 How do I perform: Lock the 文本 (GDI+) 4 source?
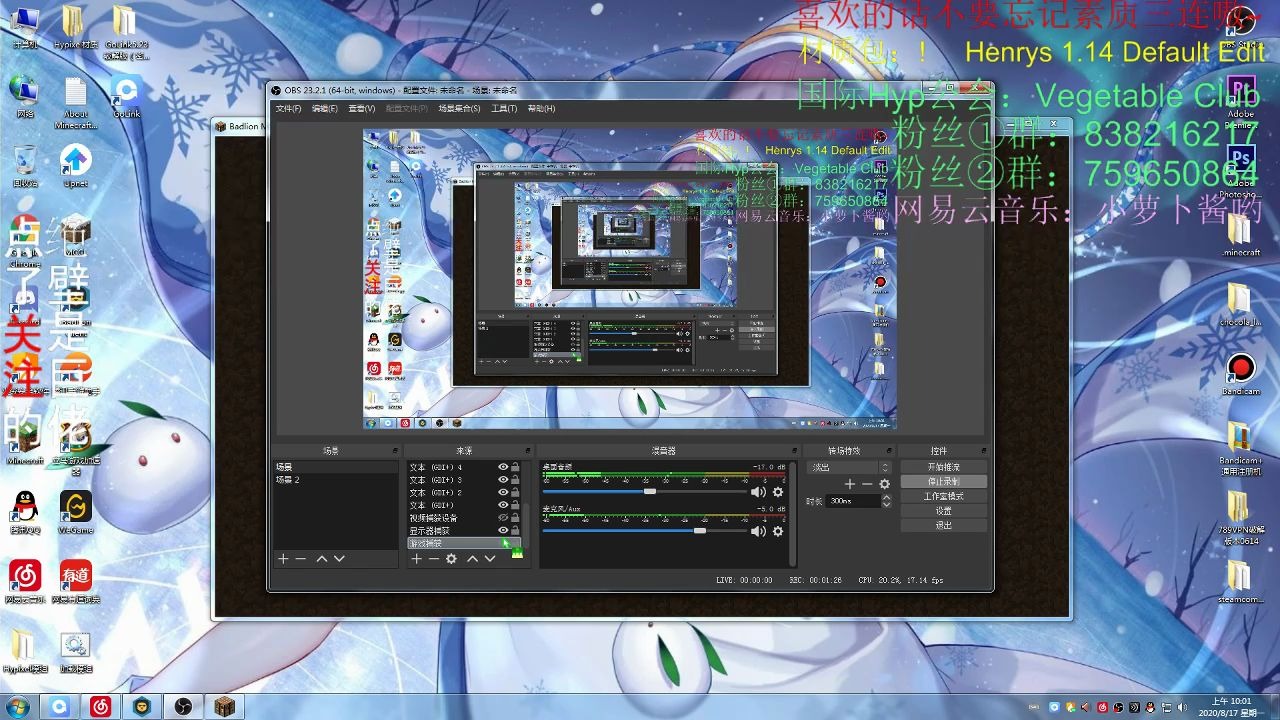(515, 467)
